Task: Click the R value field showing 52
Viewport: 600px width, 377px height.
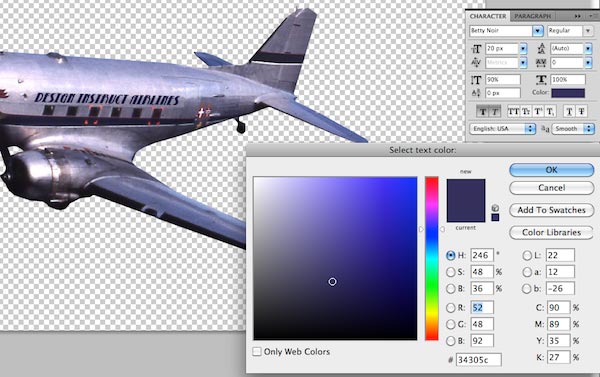Action: [482, 308]
